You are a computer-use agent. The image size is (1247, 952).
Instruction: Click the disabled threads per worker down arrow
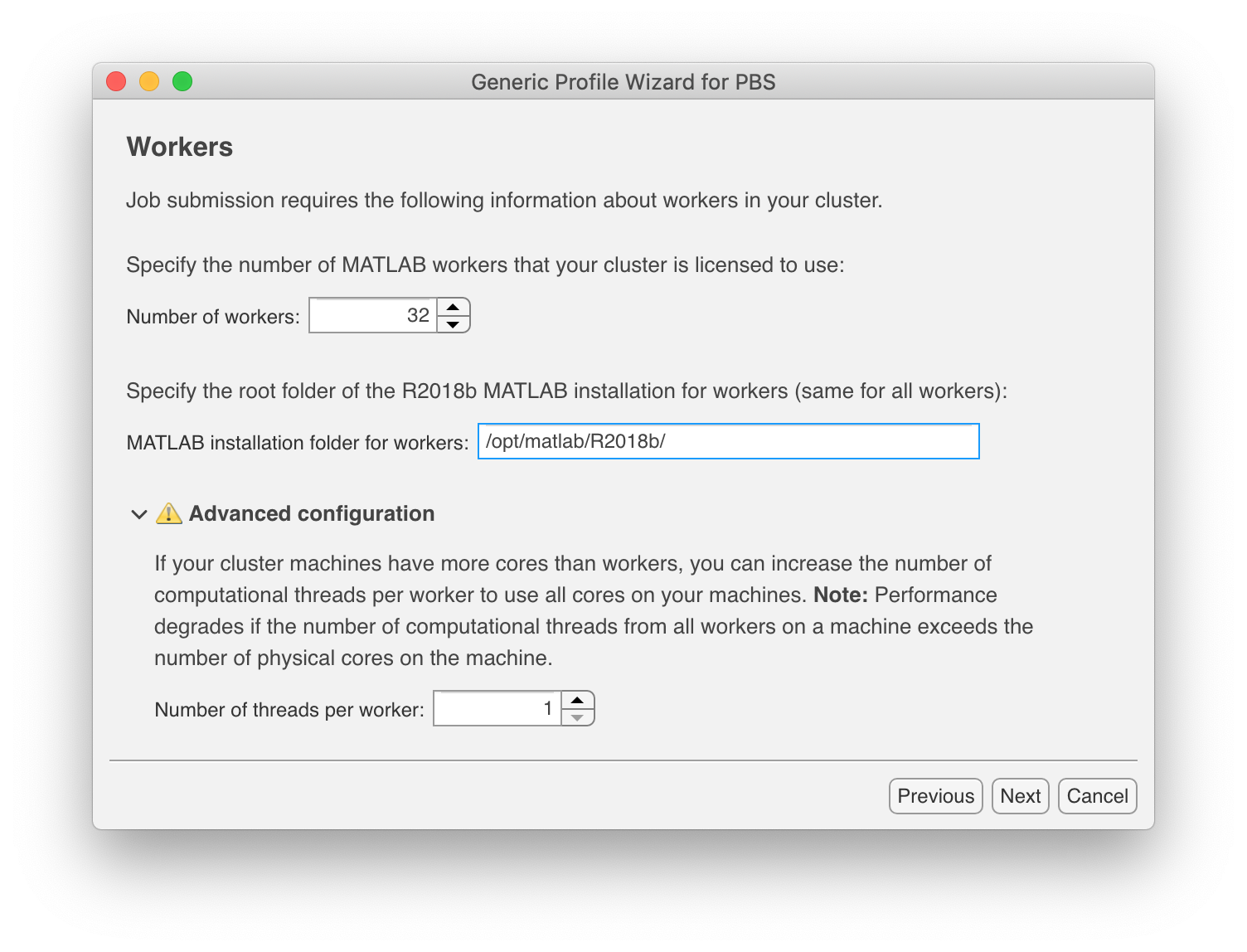[577, 717]
